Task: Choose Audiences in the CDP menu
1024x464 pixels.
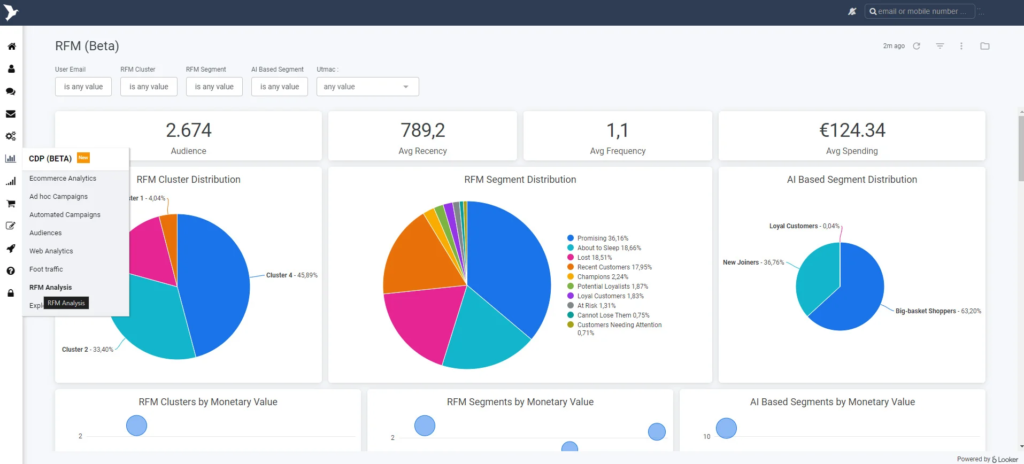Action: tap(46, 233)
